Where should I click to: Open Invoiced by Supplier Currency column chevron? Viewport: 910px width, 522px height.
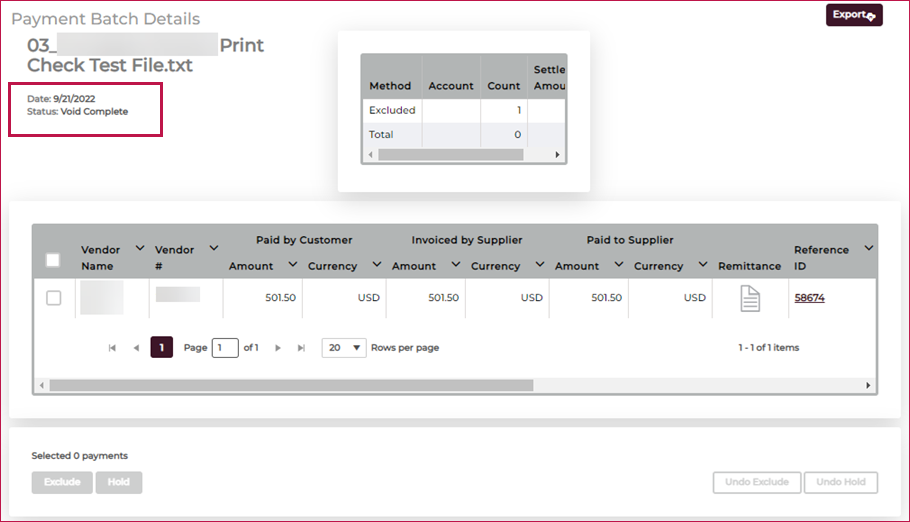(540, 264)
